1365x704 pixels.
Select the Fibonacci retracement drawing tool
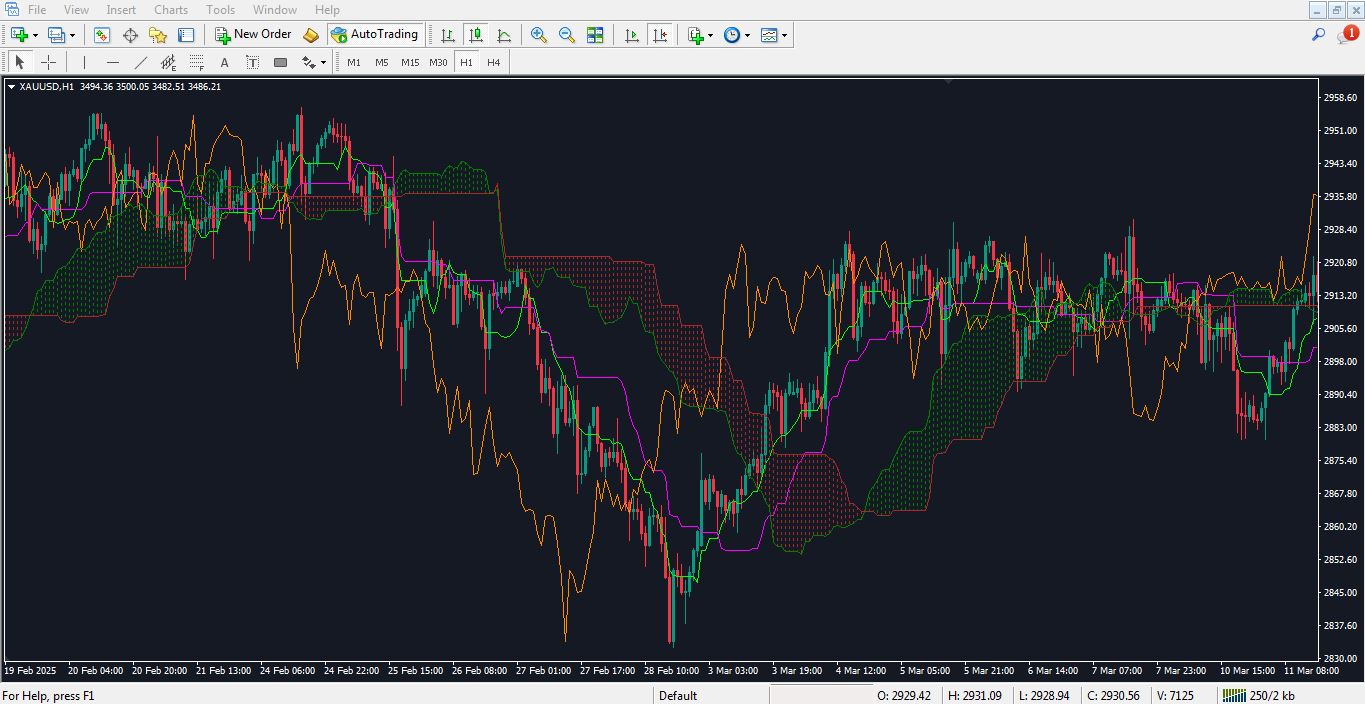[x=196, y=62]
